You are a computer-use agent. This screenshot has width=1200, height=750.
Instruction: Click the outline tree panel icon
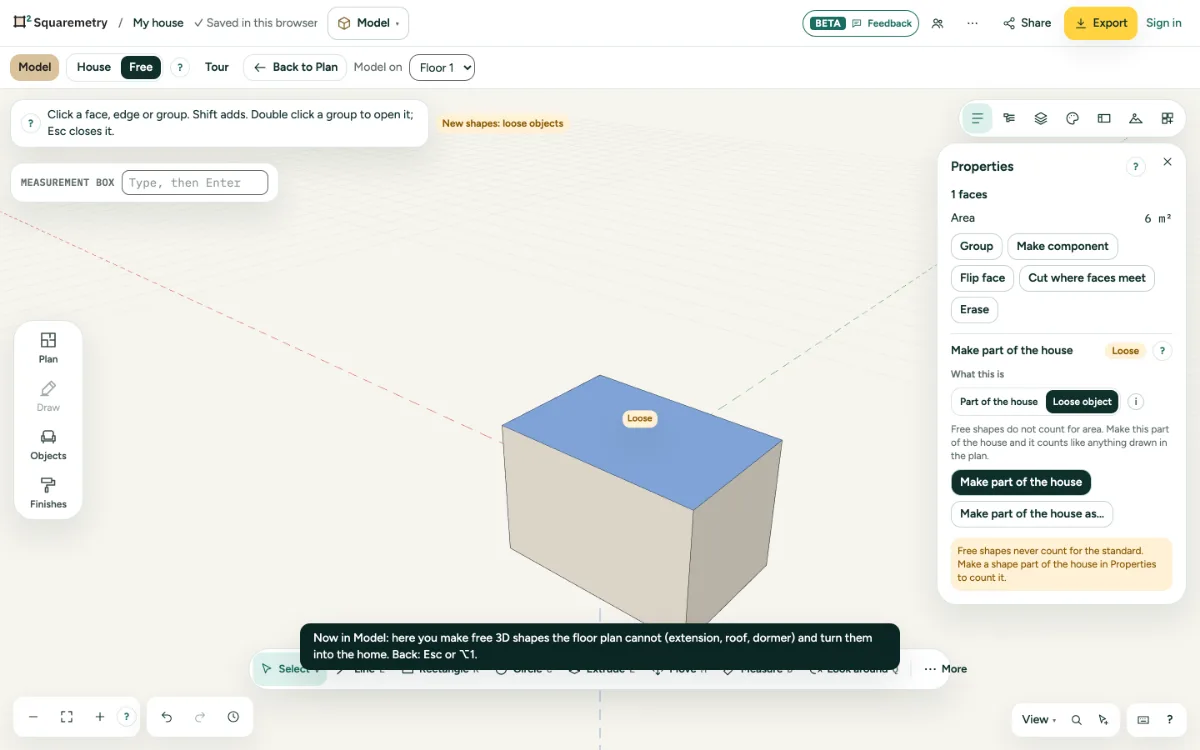point(1009,118)
